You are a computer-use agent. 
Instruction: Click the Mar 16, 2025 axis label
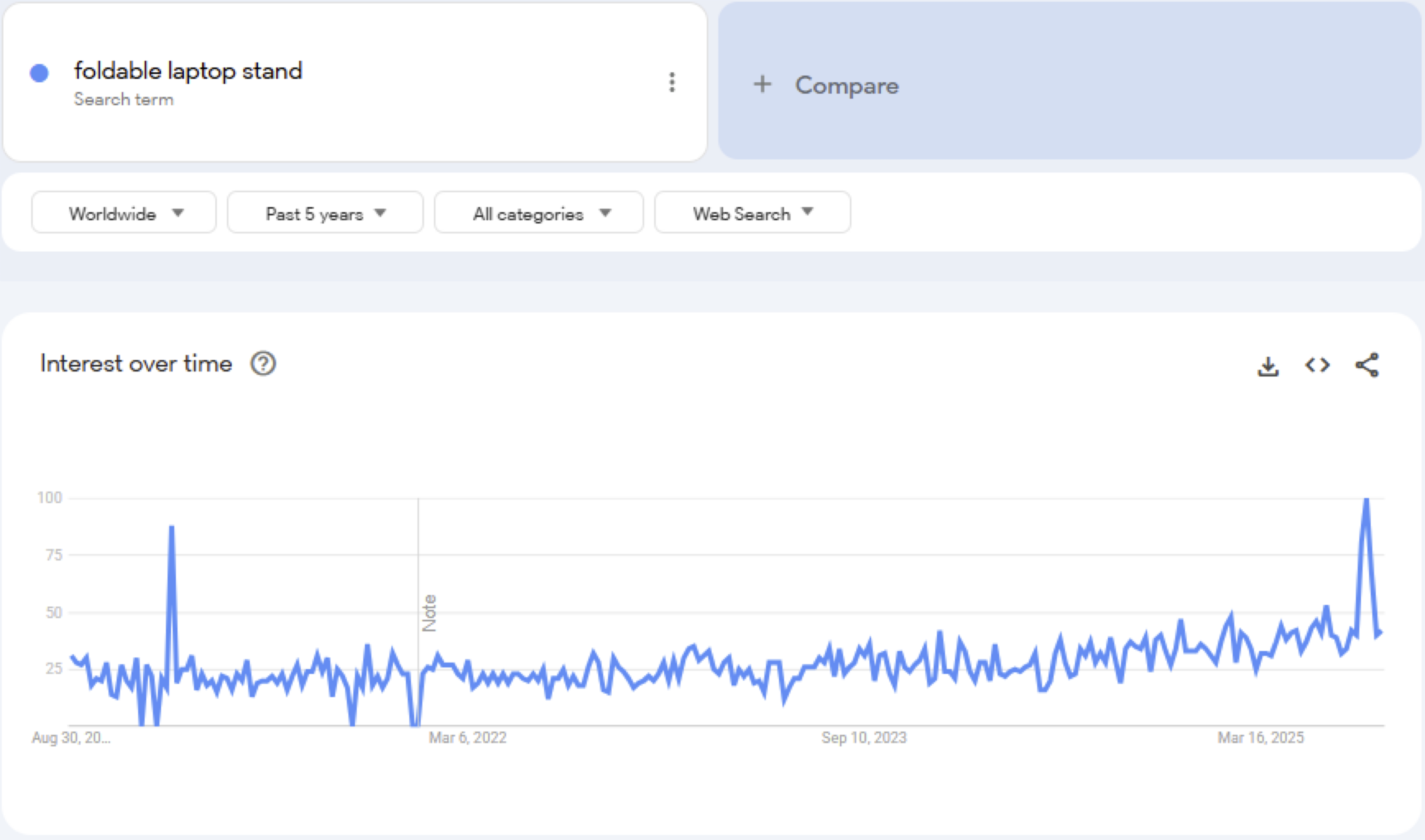click(1261, 738)
